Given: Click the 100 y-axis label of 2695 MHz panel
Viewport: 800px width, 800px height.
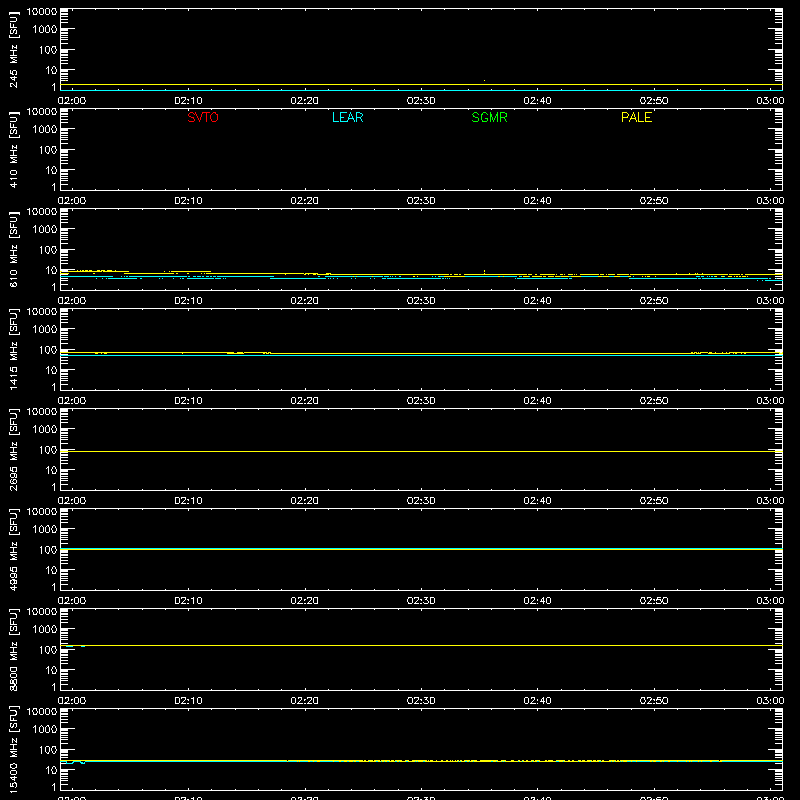Looking at the screenshot, I should (x=48, y=449).
